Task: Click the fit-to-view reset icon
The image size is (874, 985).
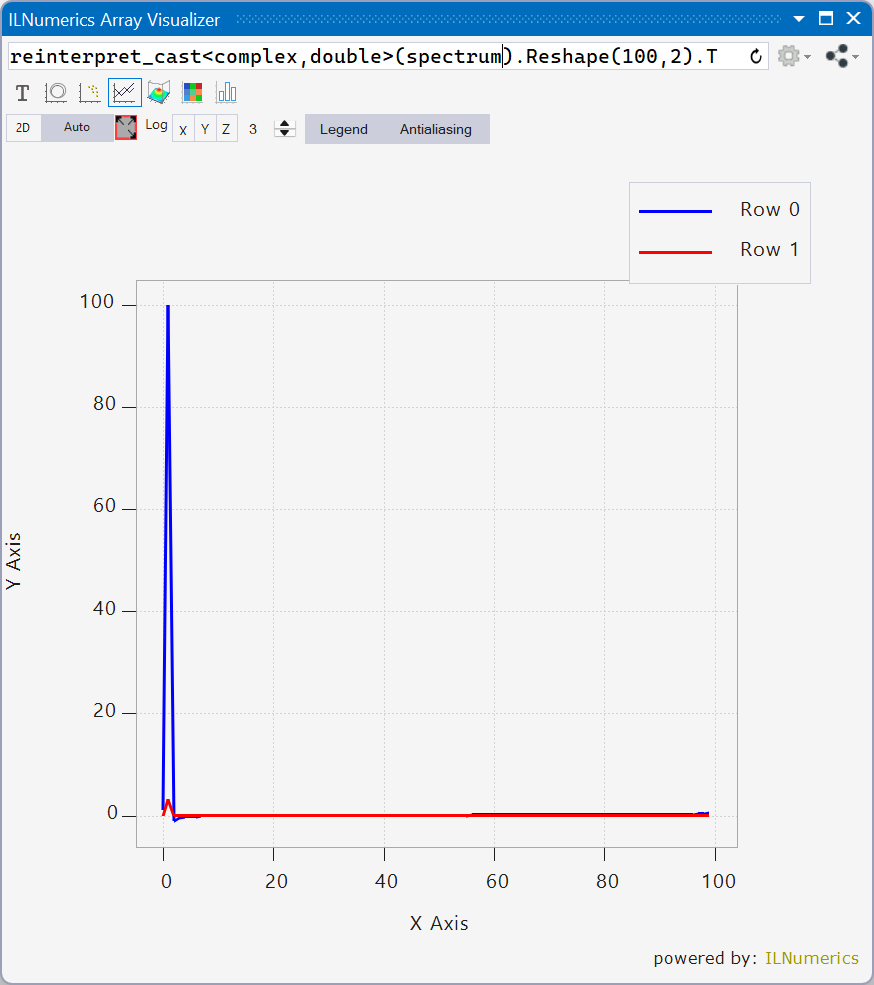Action: pyautogui.click(x=126, y=128)
